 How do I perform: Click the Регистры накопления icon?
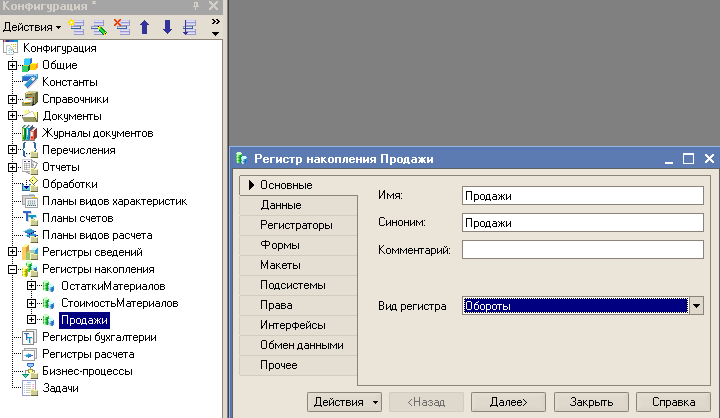pyautogui.click(x=30, y=269)
